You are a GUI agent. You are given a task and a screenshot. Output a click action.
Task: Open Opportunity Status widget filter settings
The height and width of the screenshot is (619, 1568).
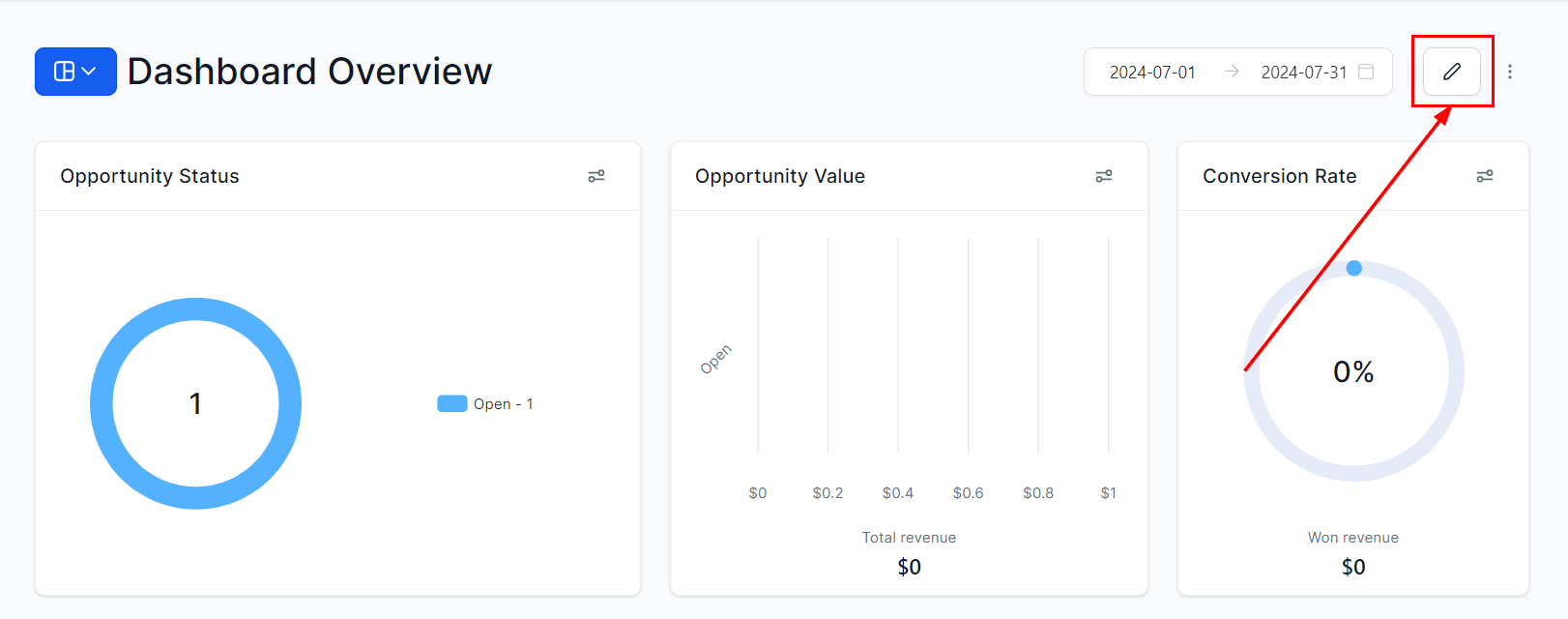click(596, 176)
